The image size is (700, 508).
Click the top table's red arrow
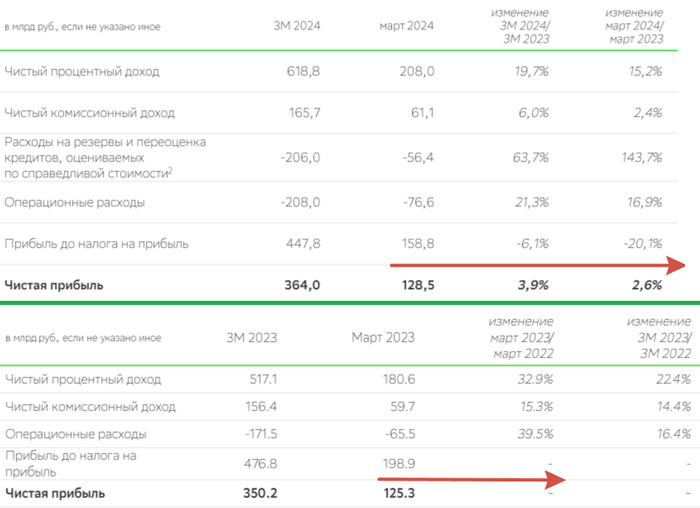pyautogui.click(x=537, y=265)
